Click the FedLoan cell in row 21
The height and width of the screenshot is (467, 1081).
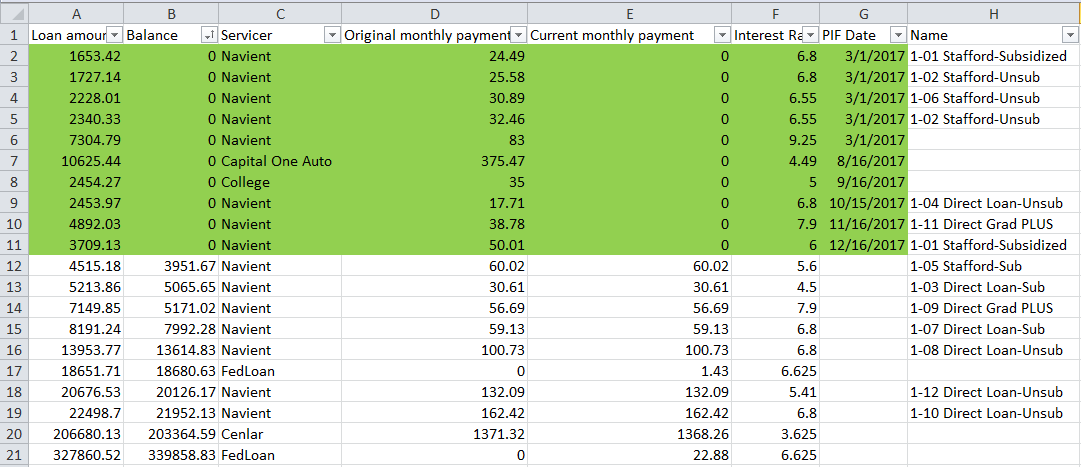pos(280,455)
